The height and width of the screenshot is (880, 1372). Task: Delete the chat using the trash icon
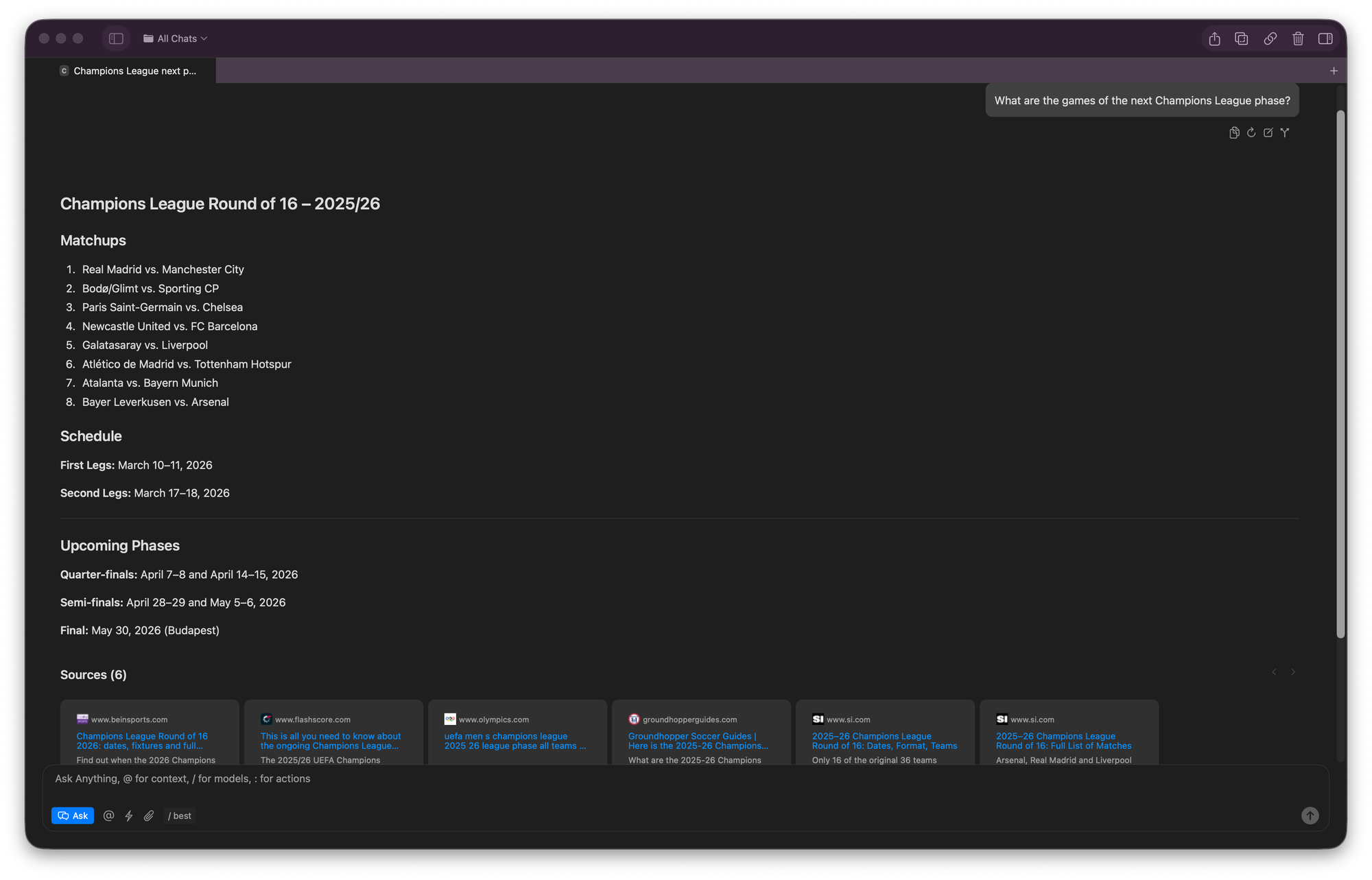click(x=1298, y=38)
